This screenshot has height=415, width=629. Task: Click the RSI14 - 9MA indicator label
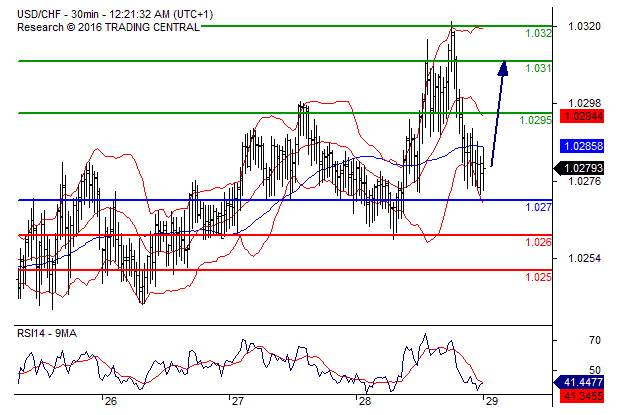pos(47,333)
